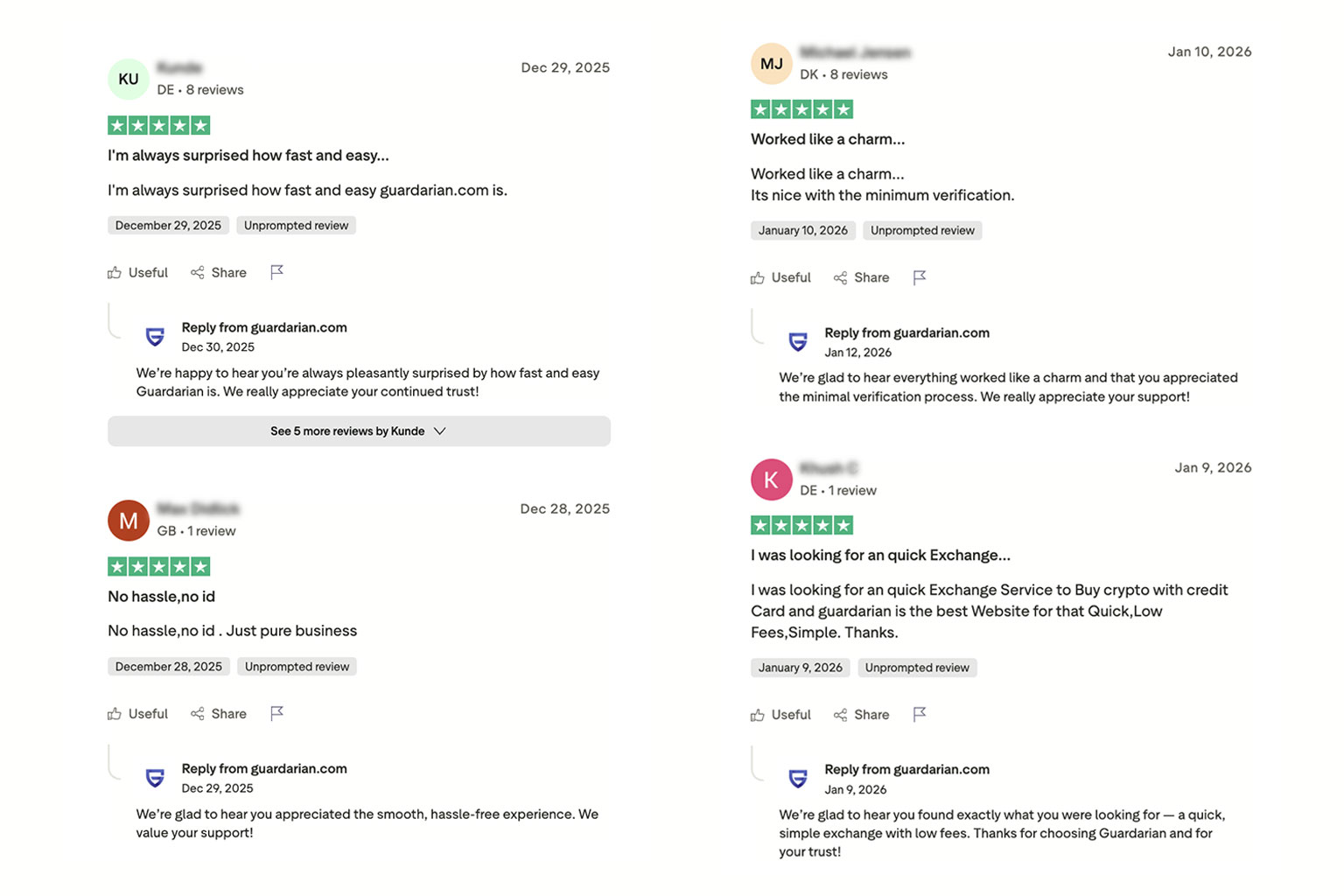This screenshot has width=1344, height=896.
Task: Click 'Useful' text under the 'No hassle,no id' review
Action: pyautogui.click(x=148, y=713)
